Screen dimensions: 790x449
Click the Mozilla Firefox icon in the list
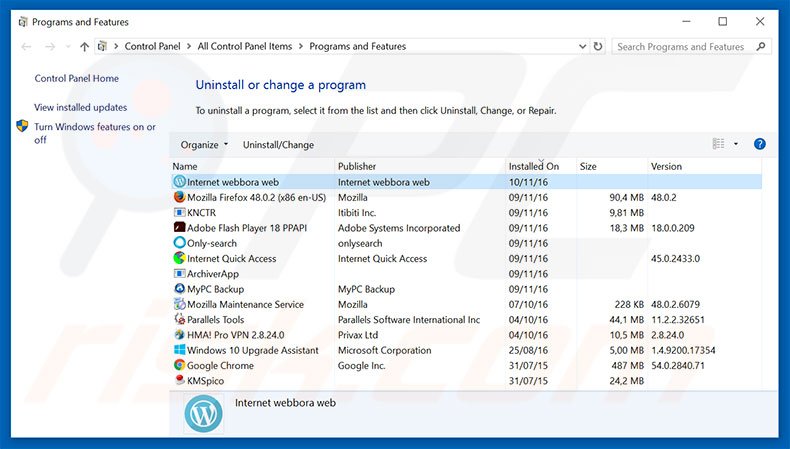[179, 197]
